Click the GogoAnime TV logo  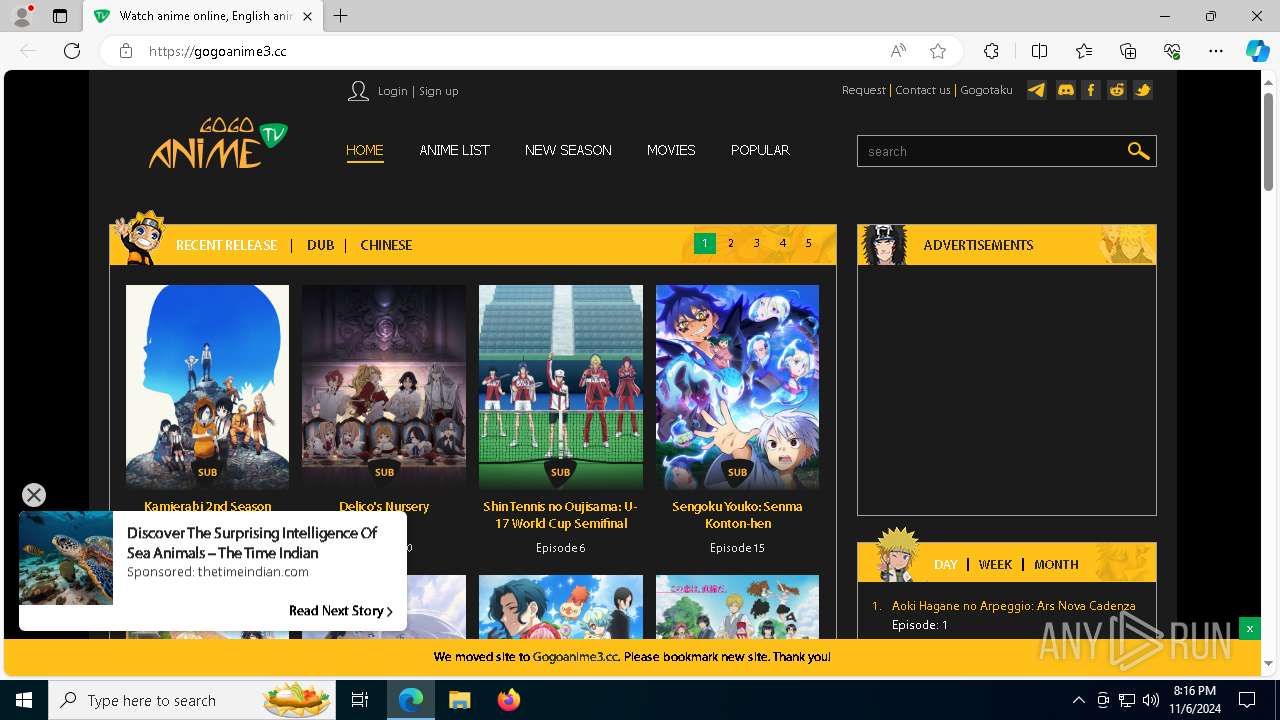click(x=218, y=144)
